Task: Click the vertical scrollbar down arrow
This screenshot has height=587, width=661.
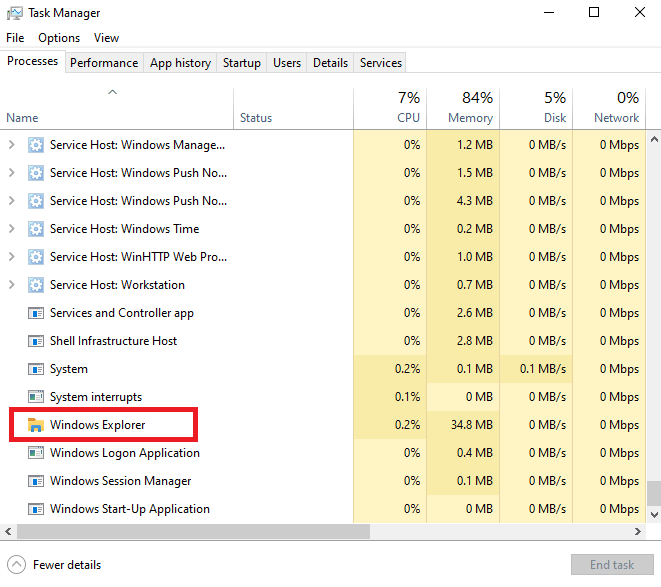Action: pyautogui.click(x=654, y=514)
